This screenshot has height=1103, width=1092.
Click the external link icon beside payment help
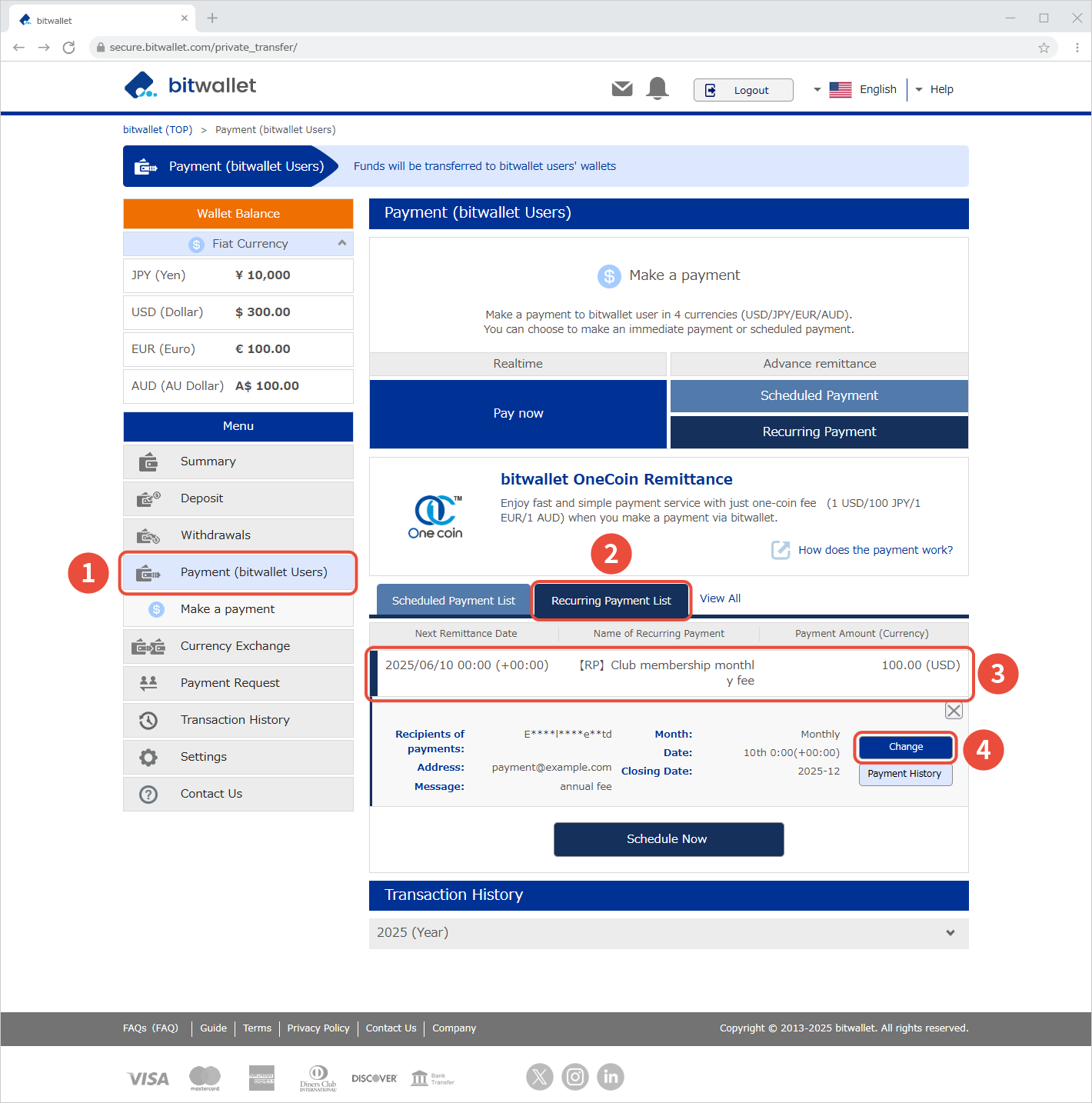tap(781, 550)
